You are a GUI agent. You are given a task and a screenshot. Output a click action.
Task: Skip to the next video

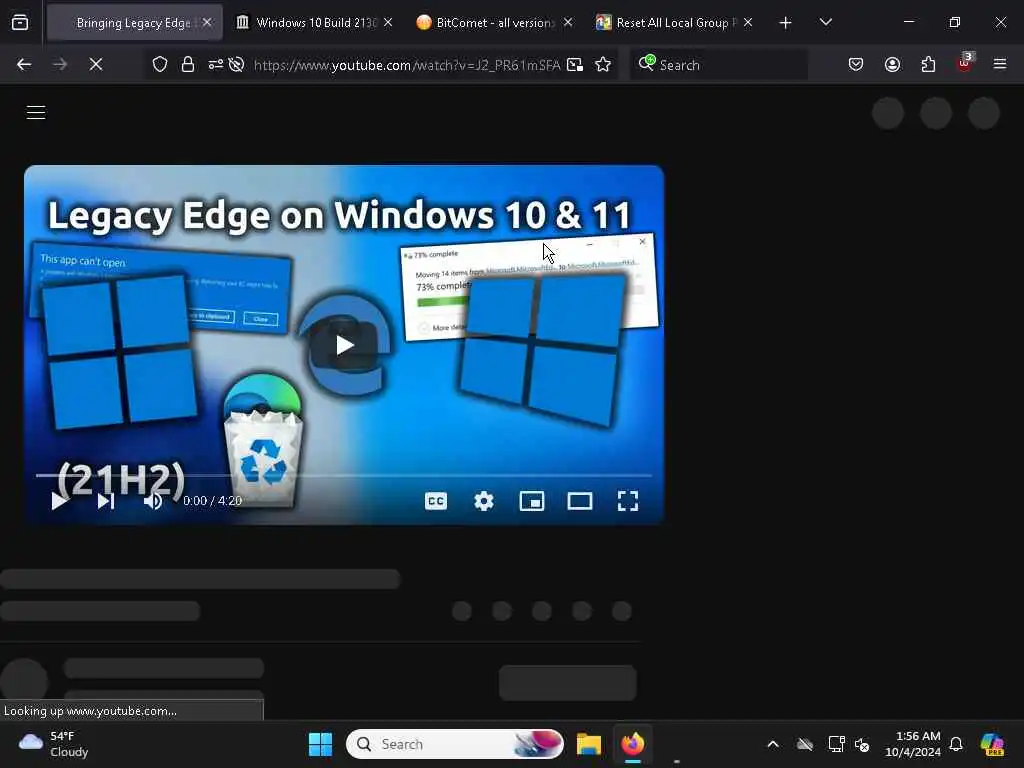pyautogui.click(x=106, y=501)
